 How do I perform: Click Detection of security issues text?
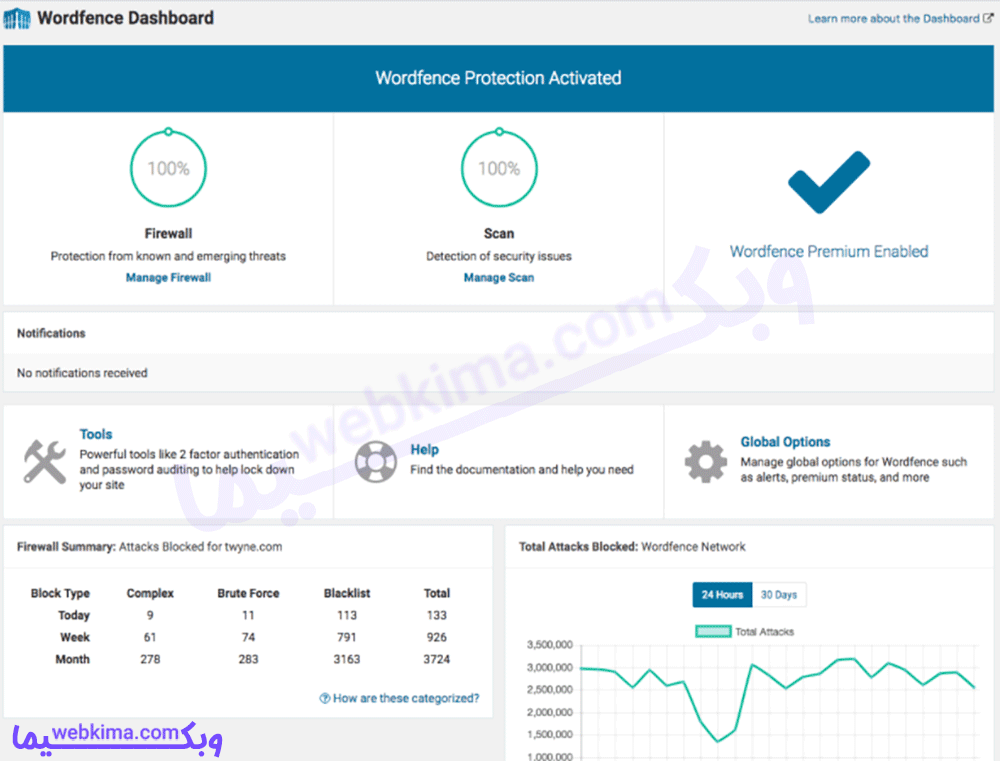[x=499, y=256]
